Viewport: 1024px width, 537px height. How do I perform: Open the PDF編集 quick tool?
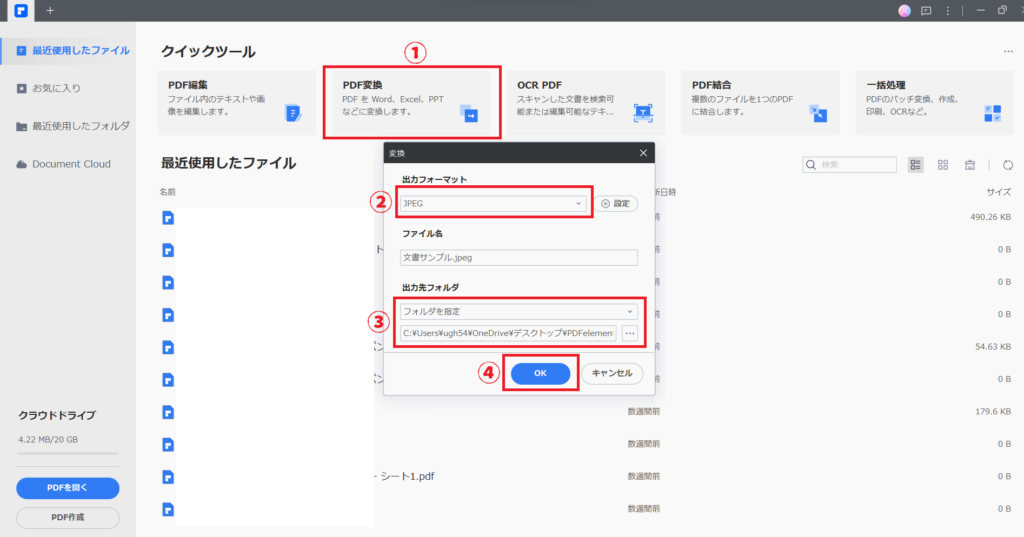[x=236, y=101]
